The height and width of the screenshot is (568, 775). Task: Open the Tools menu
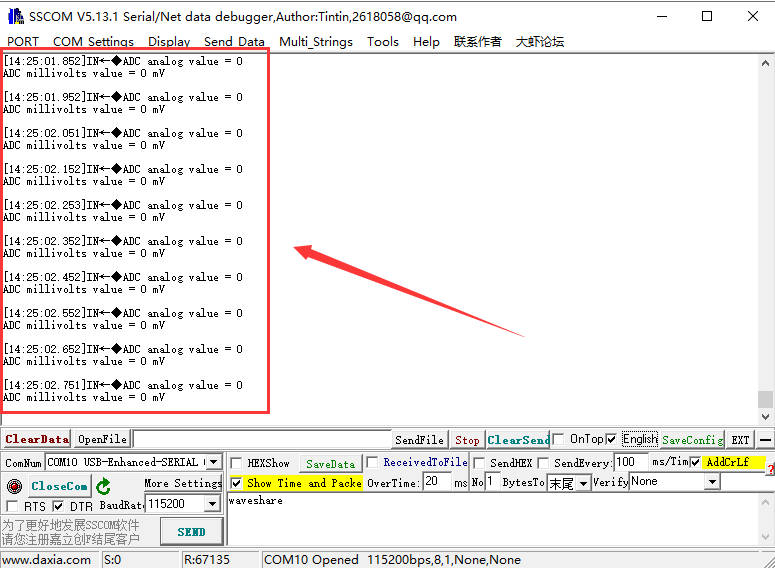coord(383,42)
